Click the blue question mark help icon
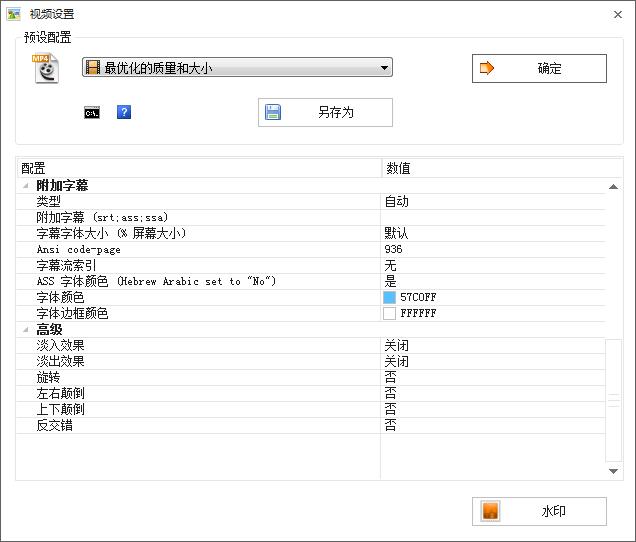This screenshot has width=636, height=542. [124, 112]
